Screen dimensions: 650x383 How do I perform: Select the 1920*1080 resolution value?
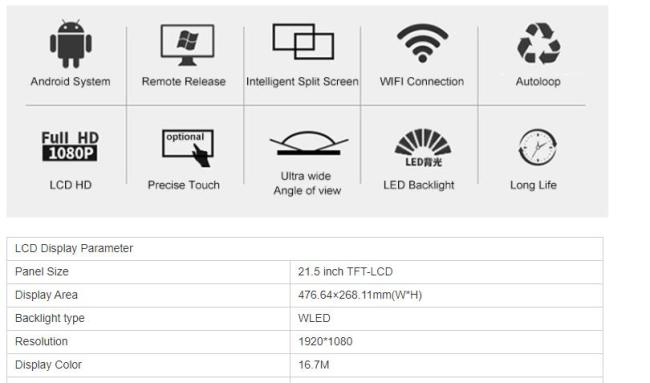point(325,342)
